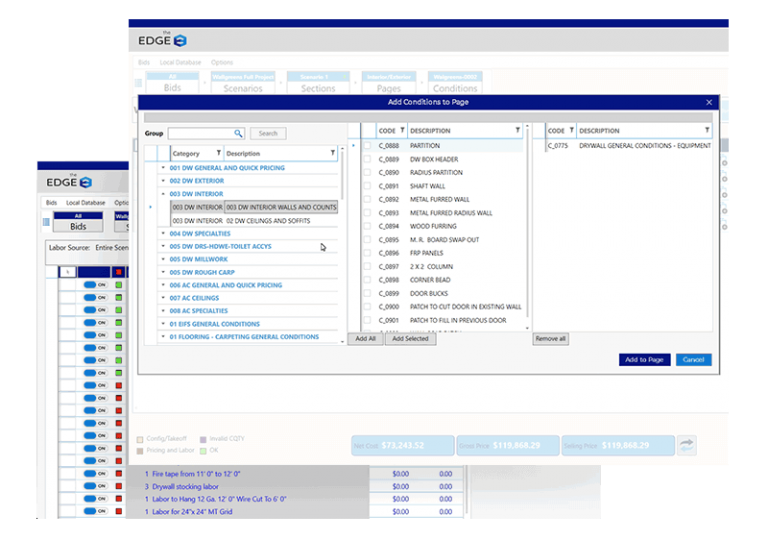Click the Selling Price $119,868.29 box
The image size is (768, 540).
618,445
